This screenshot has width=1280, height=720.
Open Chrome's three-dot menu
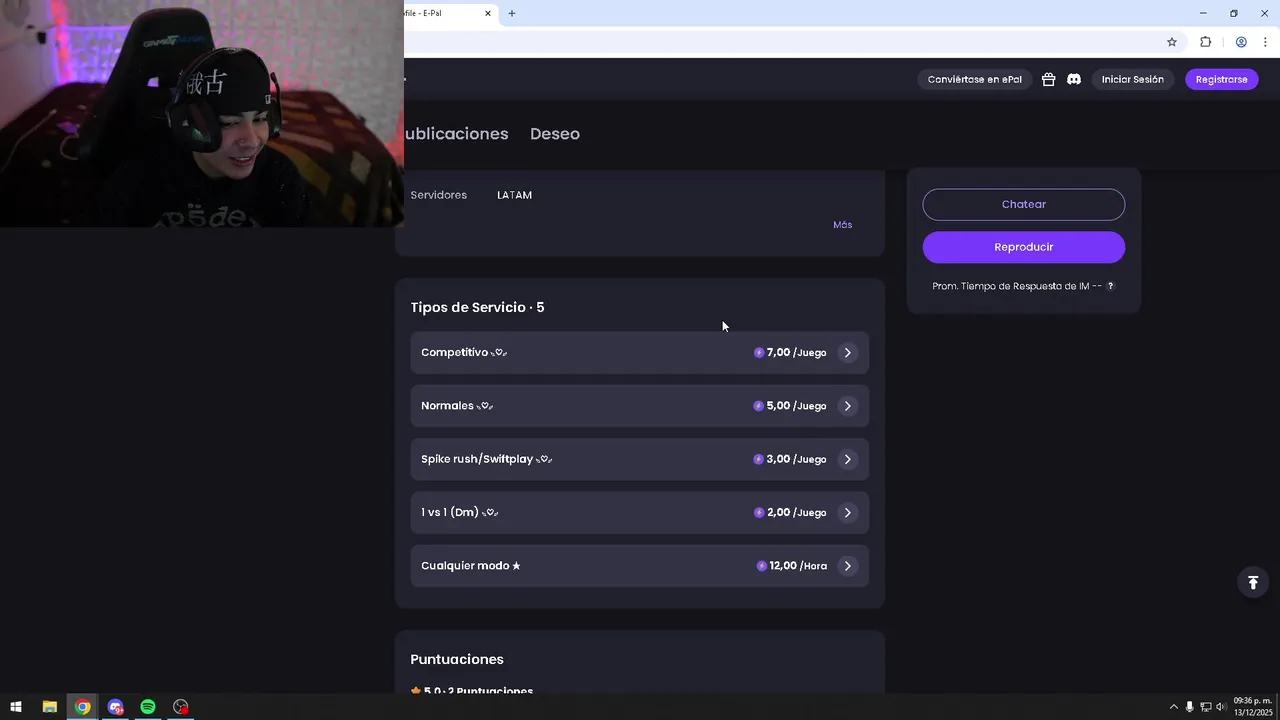click(x=1266, y=42)
